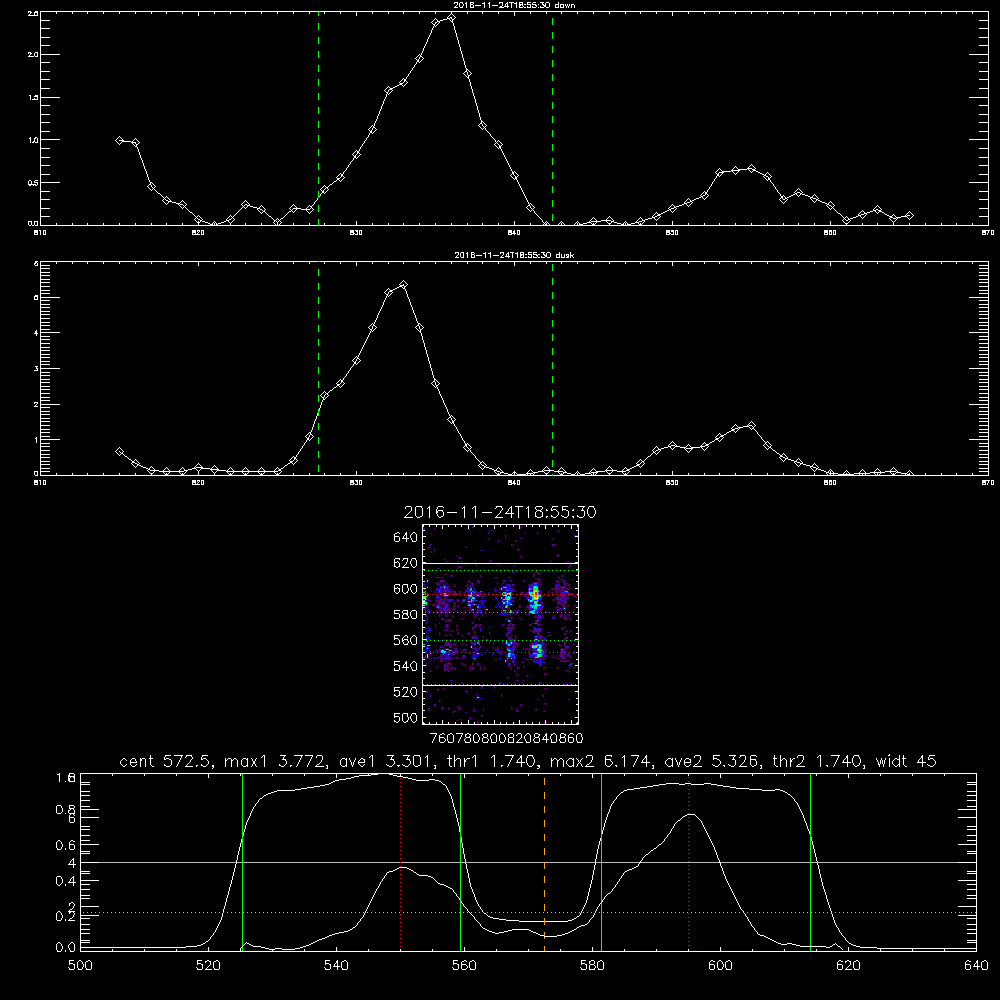Click the lower white boundary line in the image
The image size is (1000, 1000).
click(x=501, y=685)
